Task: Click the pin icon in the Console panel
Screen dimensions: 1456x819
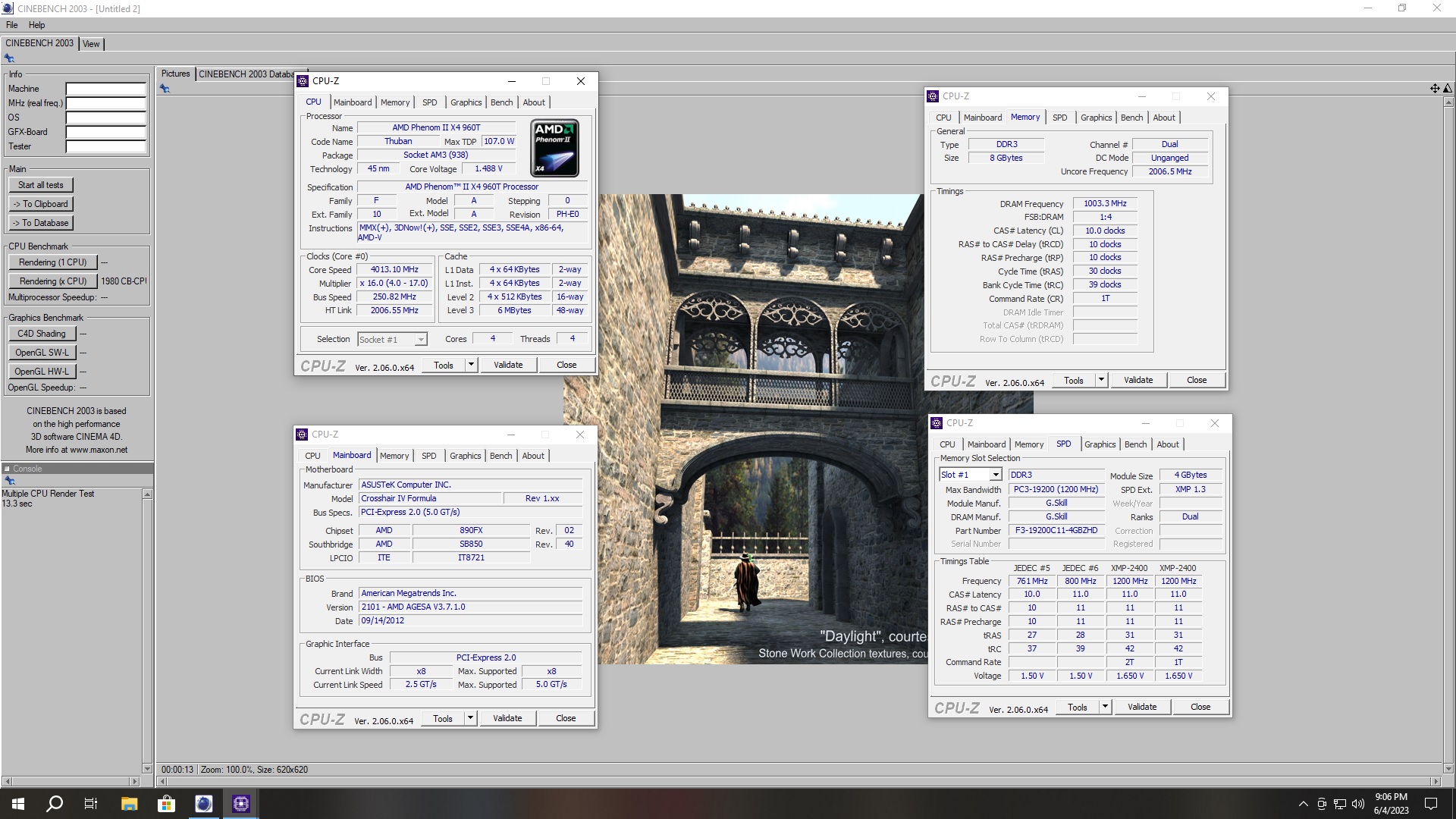Action: click(x=9, y=481)
